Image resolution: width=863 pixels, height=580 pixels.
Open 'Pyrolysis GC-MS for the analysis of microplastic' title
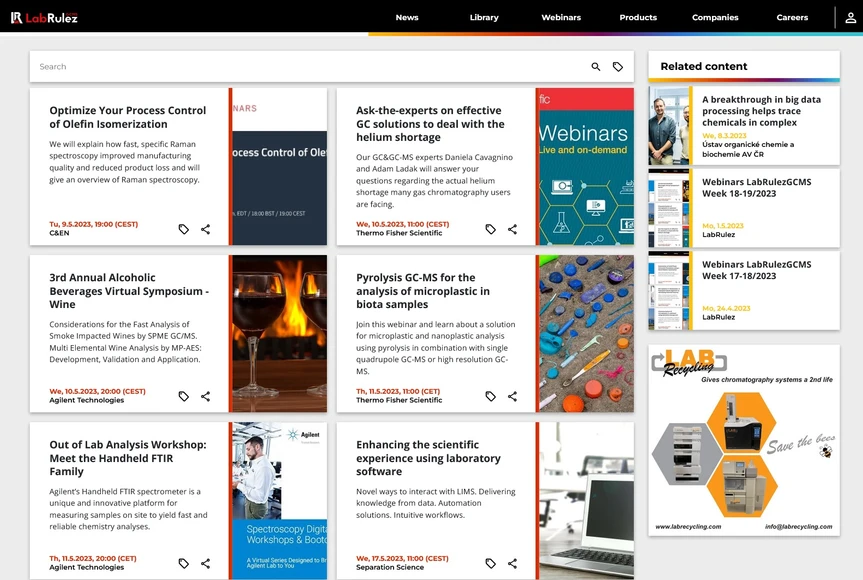(x=423, y=291)
